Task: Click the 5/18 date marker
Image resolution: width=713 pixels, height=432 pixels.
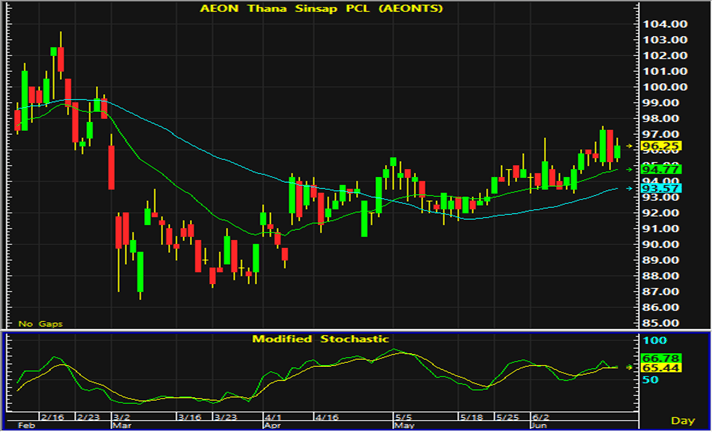Action: [x=472, y=417]
